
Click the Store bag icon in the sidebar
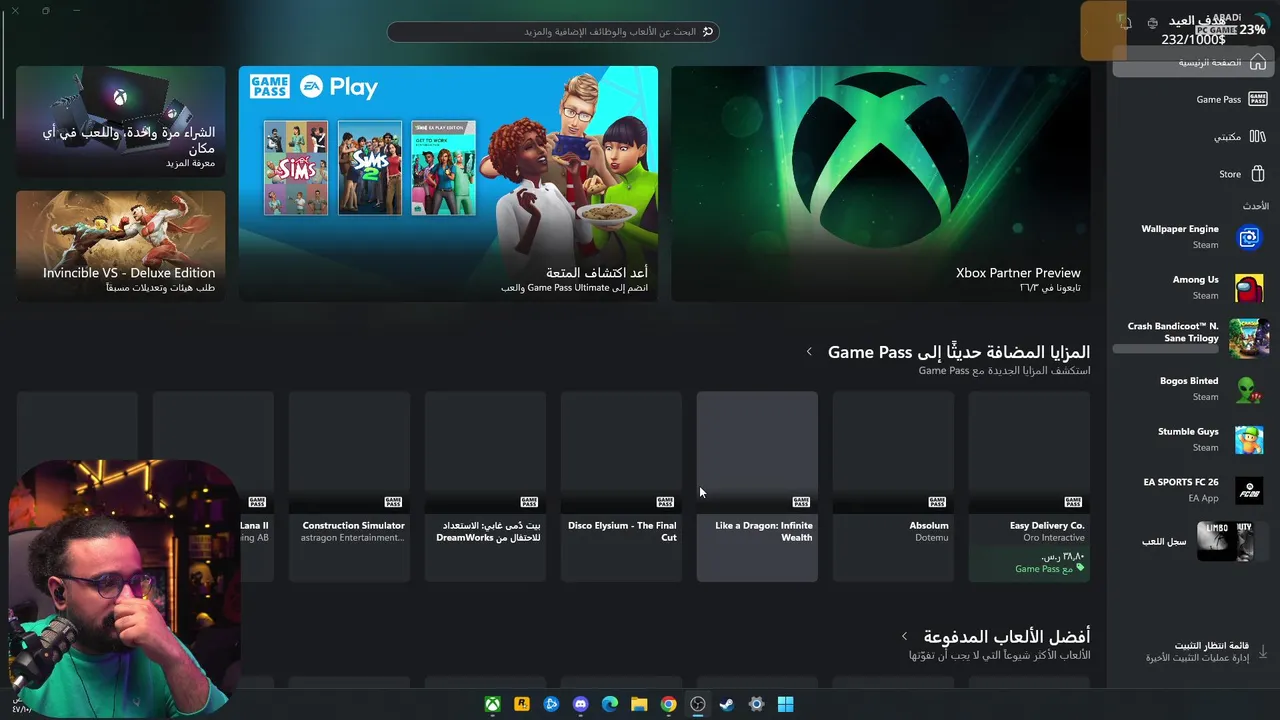click(1258, 174)
